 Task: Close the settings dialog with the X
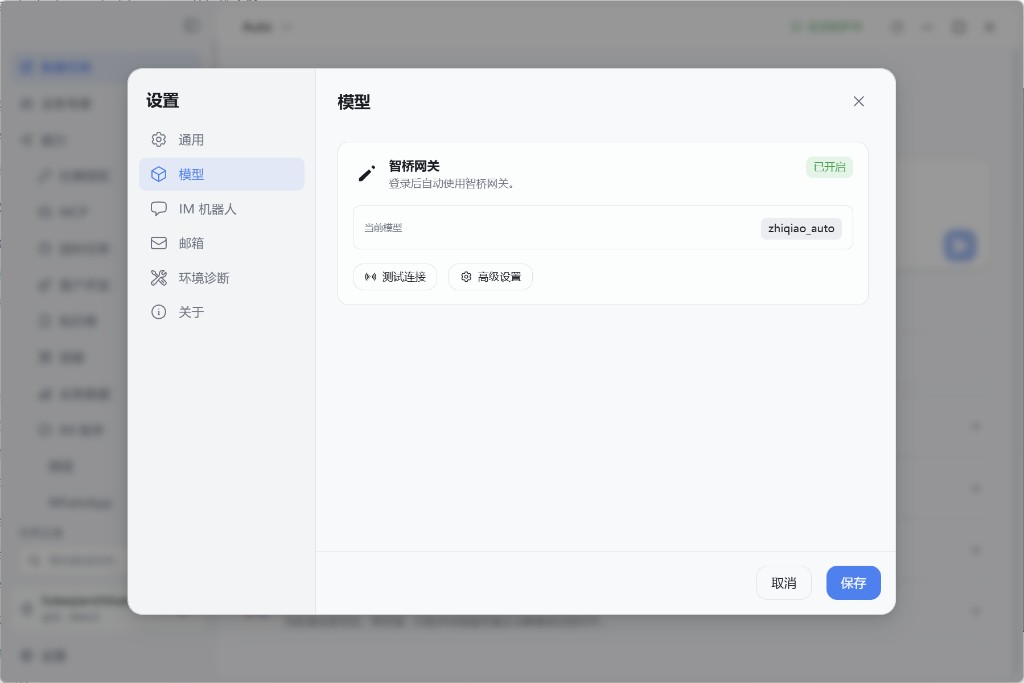[859, 101]
